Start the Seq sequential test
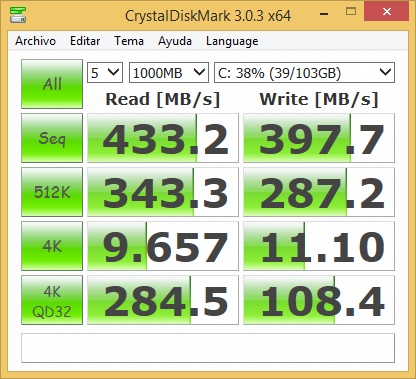 click(52, 138)
